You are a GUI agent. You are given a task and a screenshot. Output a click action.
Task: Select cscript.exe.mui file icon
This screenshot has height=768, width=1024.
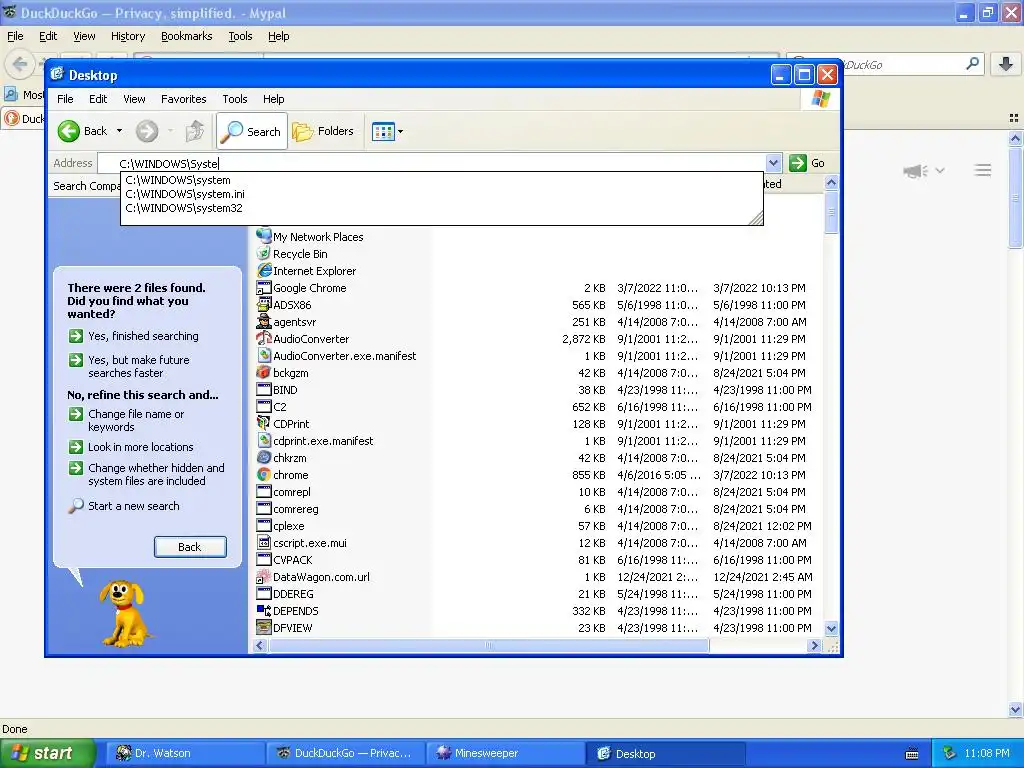click(x=263, y=542)
